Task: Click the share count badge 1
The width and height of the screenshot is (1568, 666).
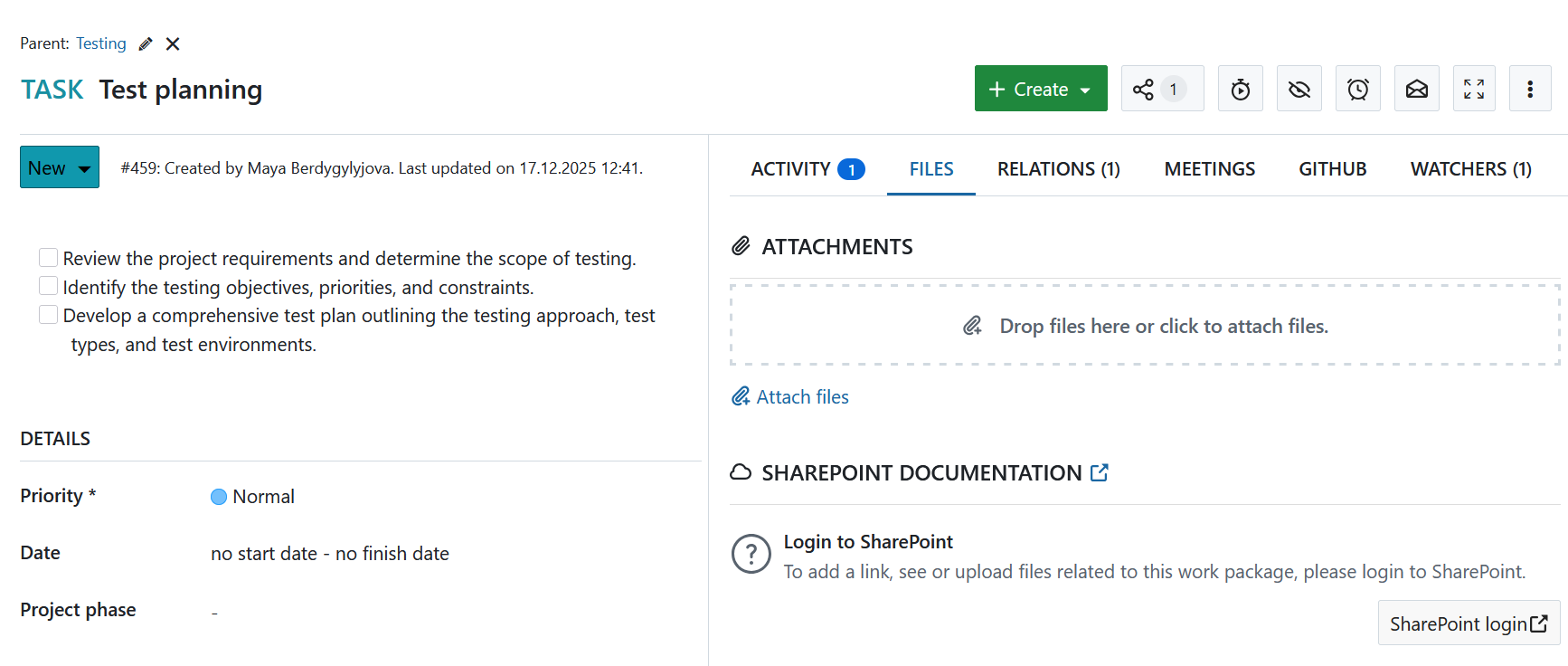Action: coord(1174,89)
